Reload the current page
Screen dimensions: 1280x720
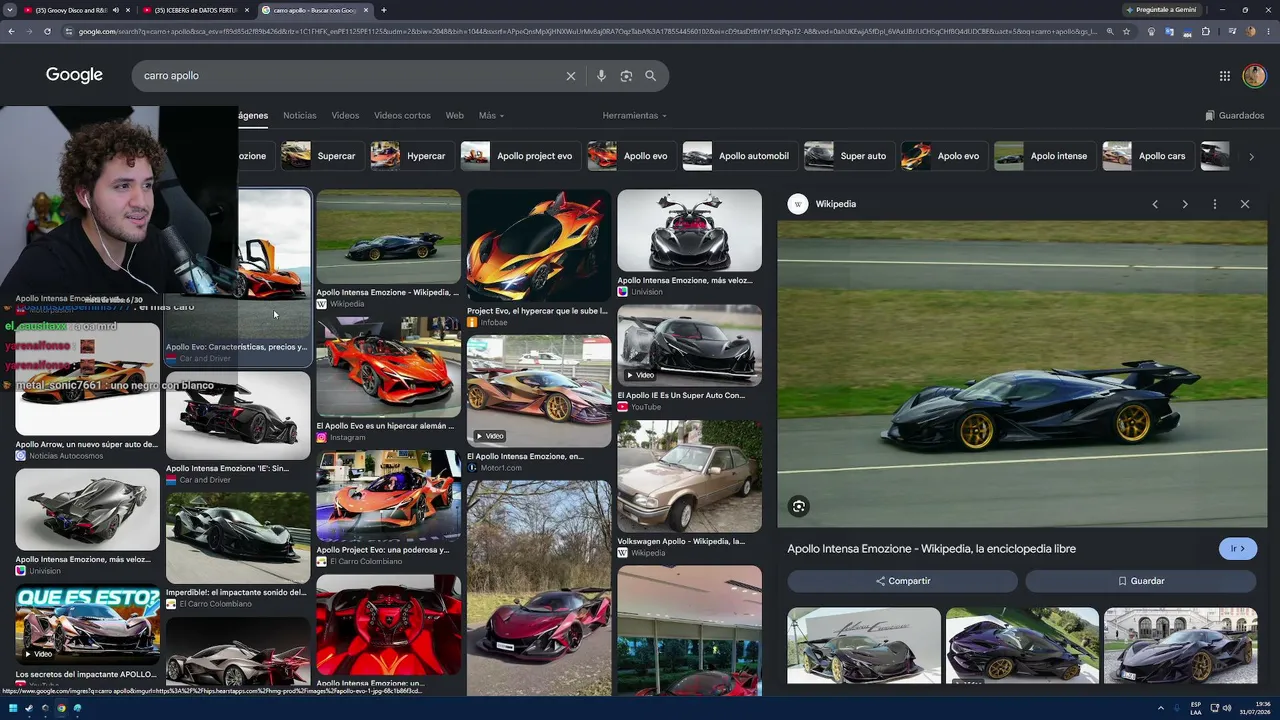tap(47, 31)
